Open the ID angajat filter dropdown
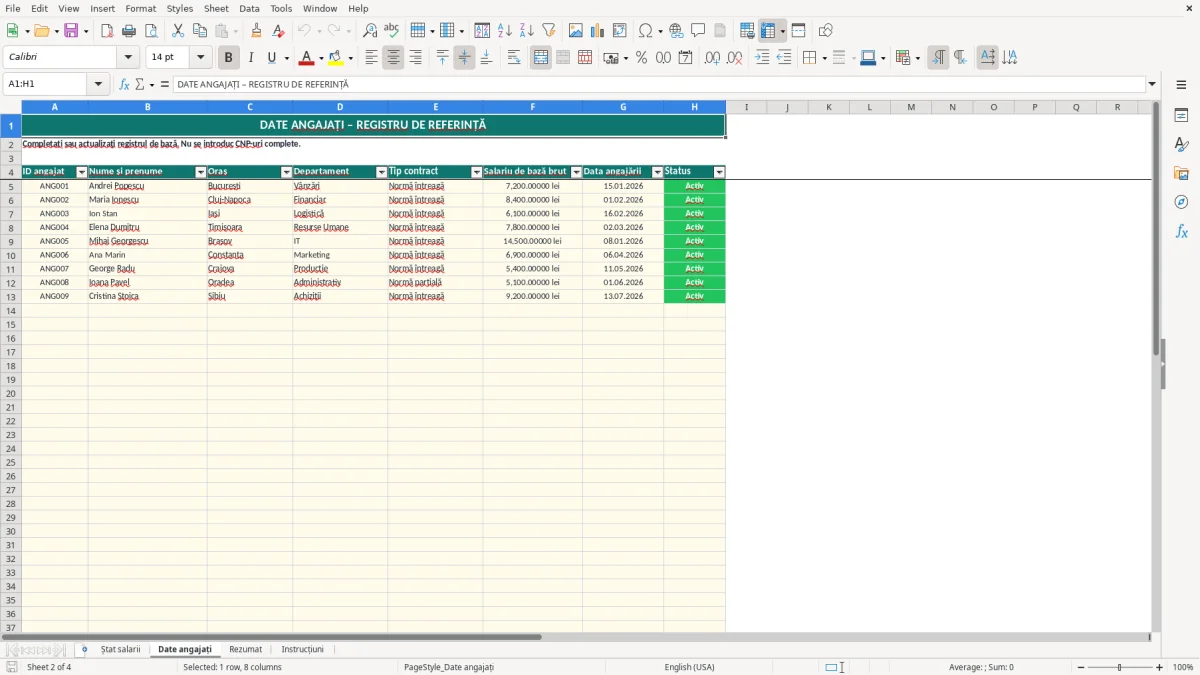 (x=82, y=173)
